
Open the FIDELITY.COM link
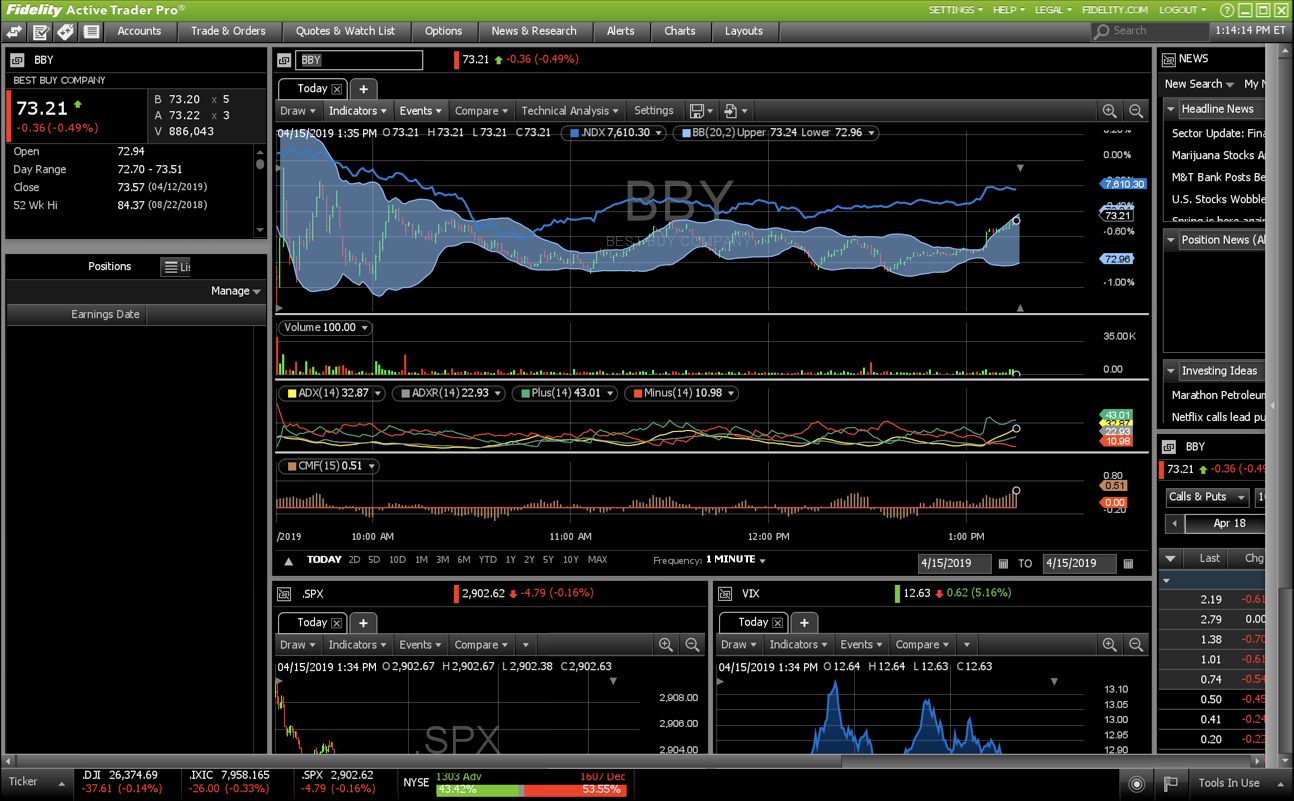1115,10
